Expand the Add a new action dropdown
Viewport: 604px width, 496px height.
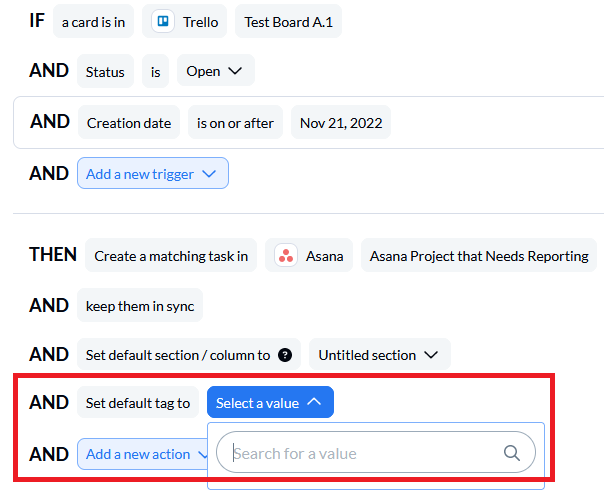[143, 454]
